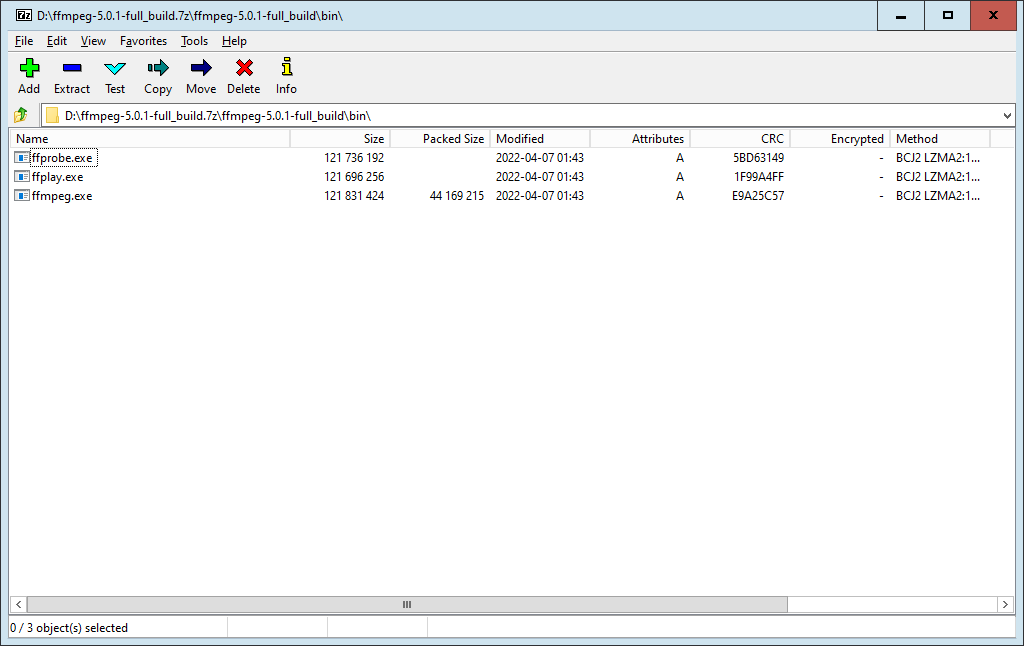
Task: Click the Copy arrow icon
Action: coord(158,68)
